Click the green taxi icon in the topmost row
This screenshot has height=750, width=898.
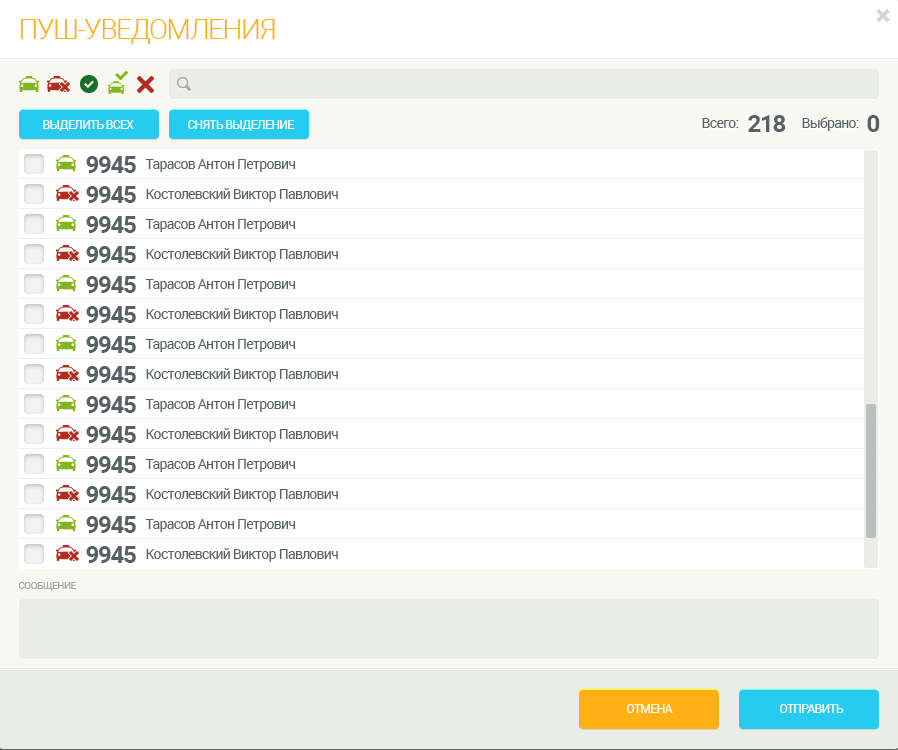click(x=66, y=164)
